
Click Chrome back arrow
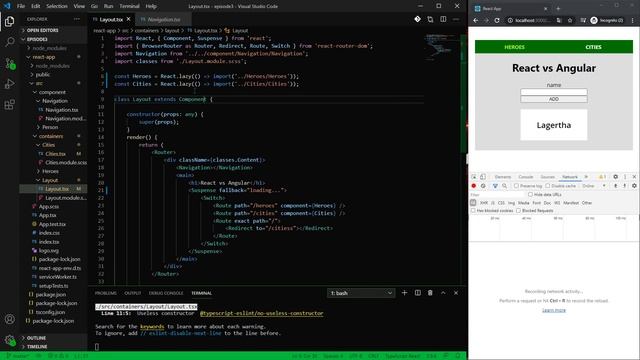coord(476,20)
